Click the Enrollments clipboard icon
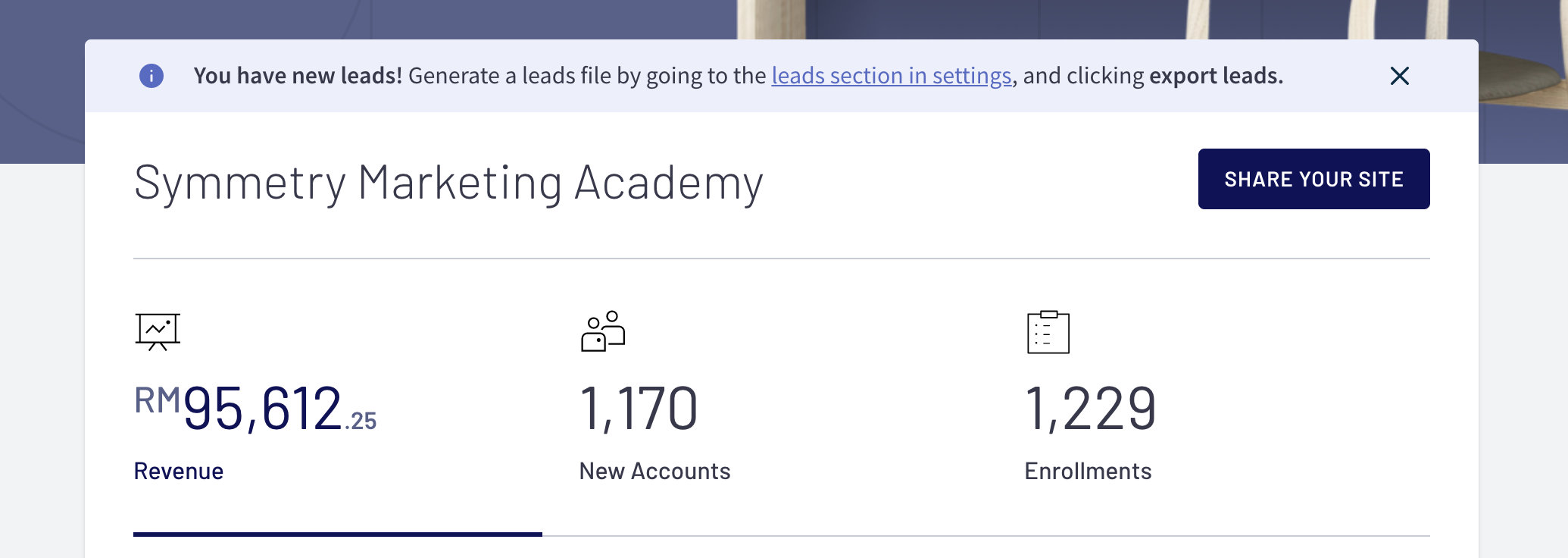Viewport: 1568px width, 558px height. coord(1048,332)
